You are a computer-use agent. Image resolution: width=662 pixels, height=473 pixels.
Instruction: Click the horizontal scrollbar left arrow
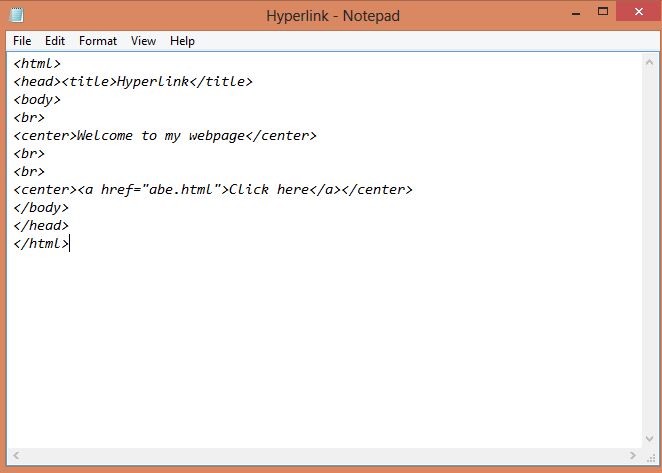[16, 455]
